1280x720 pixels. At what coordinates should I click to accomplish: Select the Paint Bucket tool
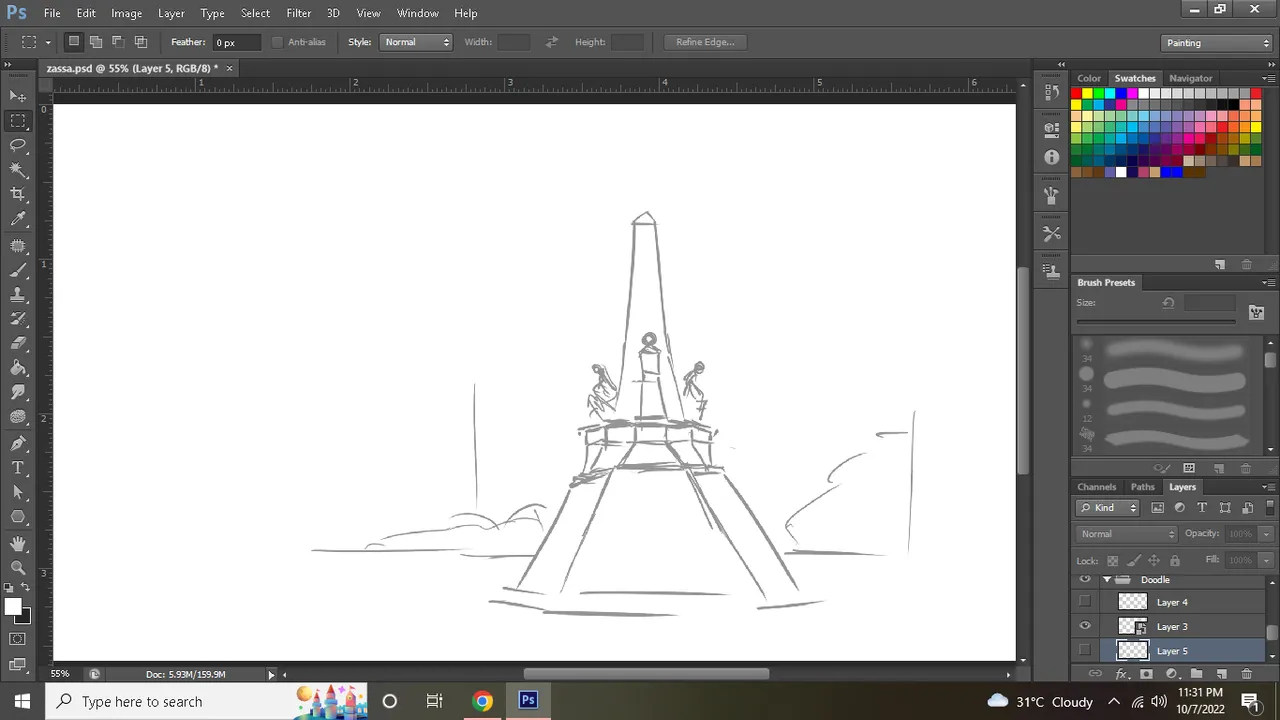18,368
